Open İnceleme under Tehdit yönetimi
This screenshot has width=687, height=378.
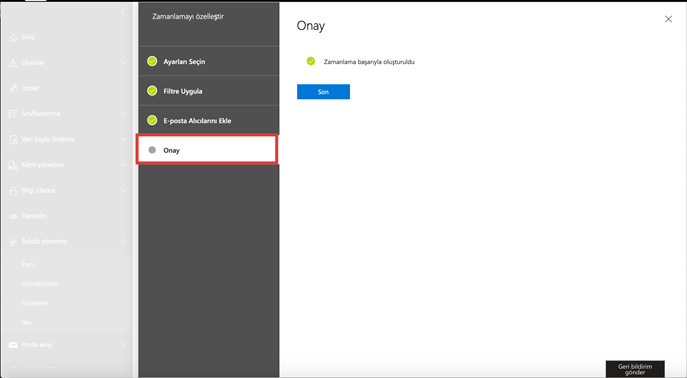[35, 303]
